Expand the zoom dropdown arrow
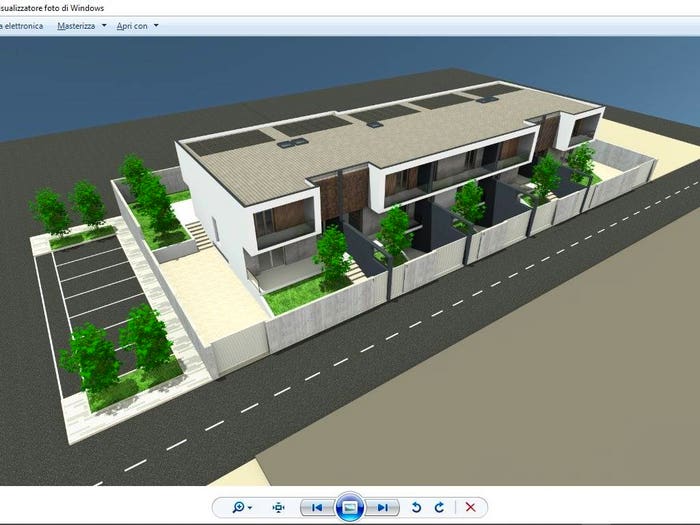This screenshot has height=525, width=700. [x=250, y=508]
